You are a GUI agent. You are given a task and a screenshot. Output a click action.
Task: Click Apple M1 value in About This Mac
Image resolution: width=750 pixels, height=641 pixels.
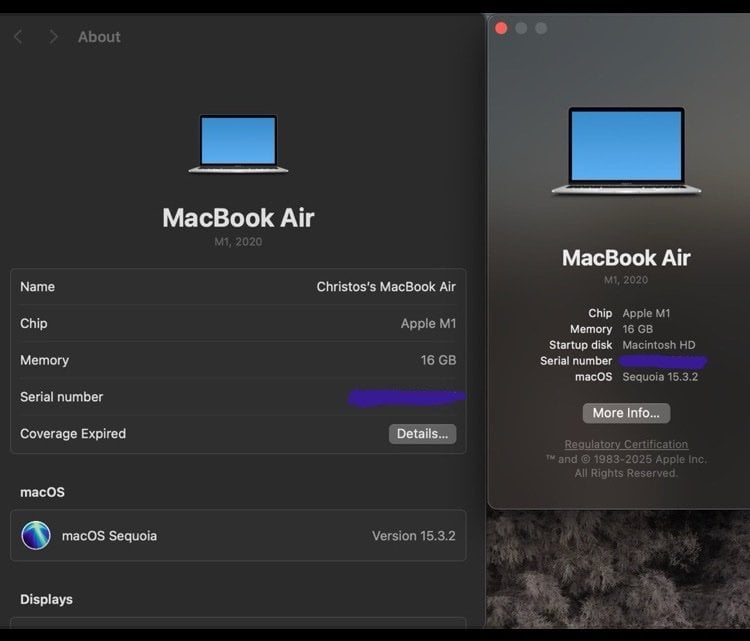click(x=646, y=313)
